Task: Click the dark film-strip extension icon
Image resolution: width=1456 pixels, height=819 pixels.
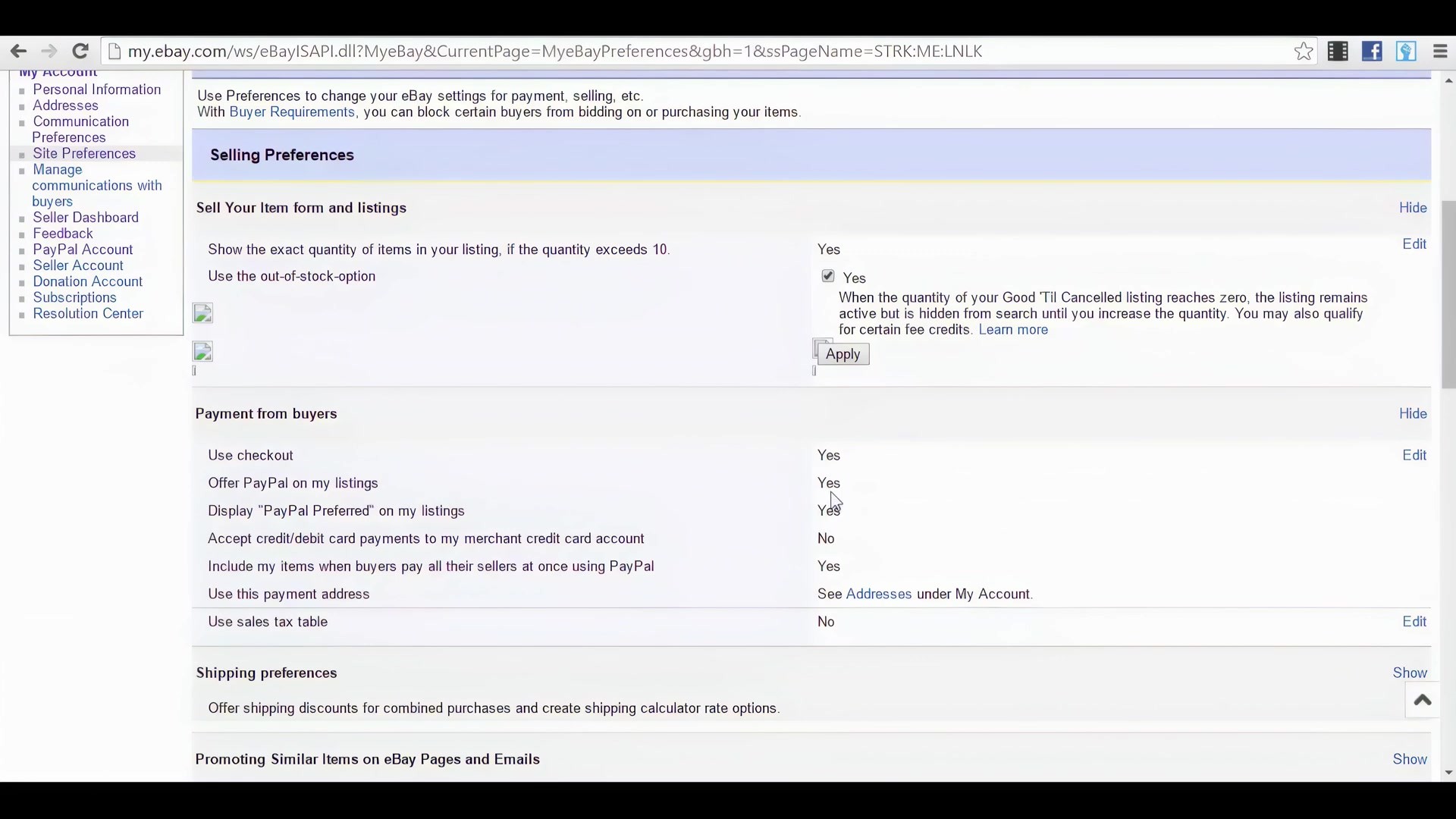Action: pos(1338,52)
